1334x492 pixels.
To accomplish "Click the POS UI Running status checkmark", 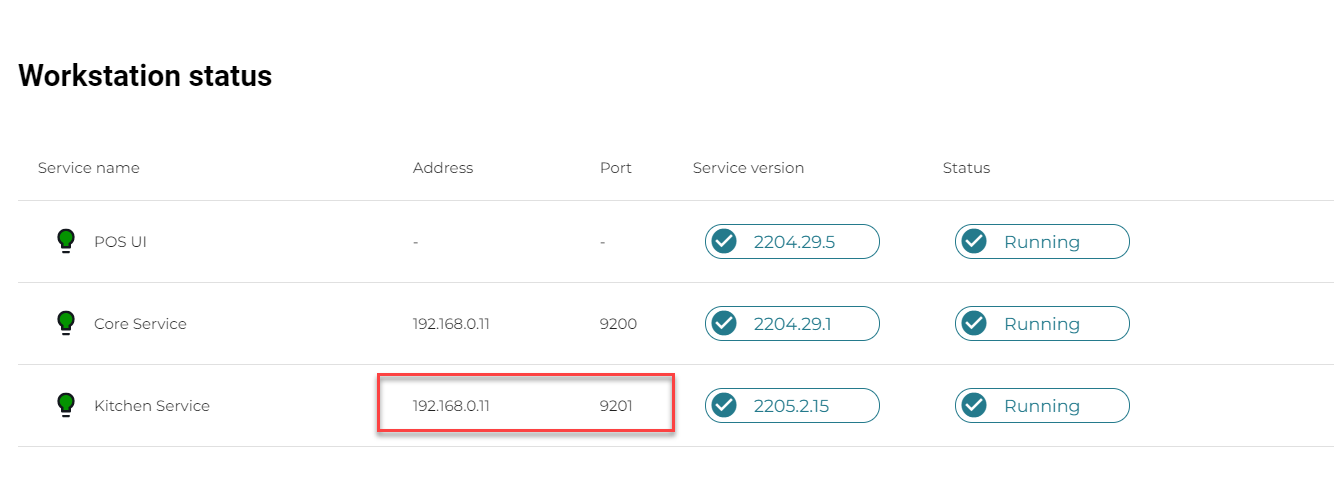I will click(x=974, y=242).
